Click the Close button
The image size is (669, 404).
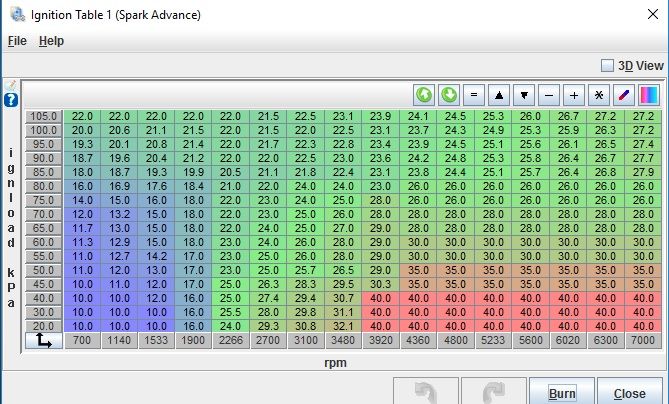[629, 392]
